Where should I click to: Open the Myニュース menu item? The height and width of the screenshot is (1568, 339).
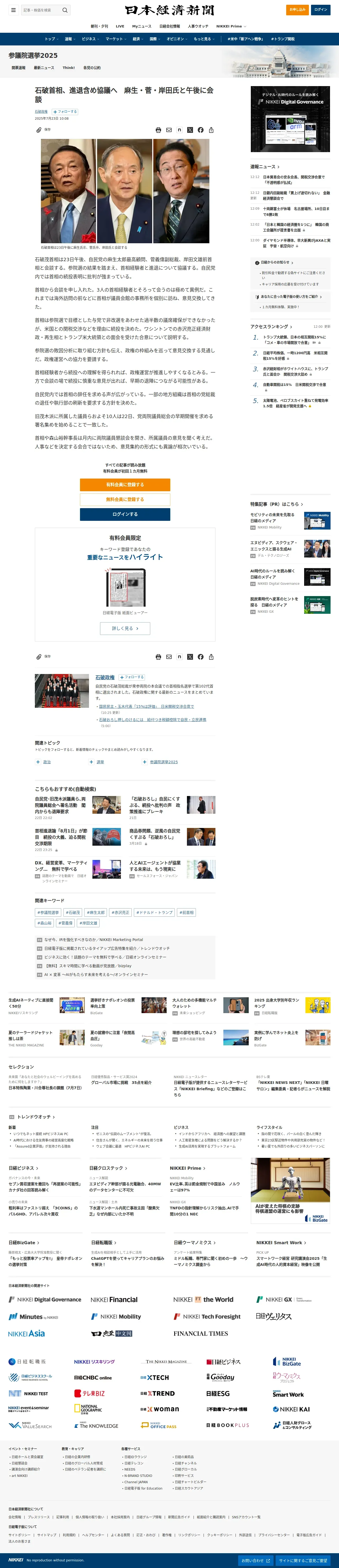pos(142,27)
